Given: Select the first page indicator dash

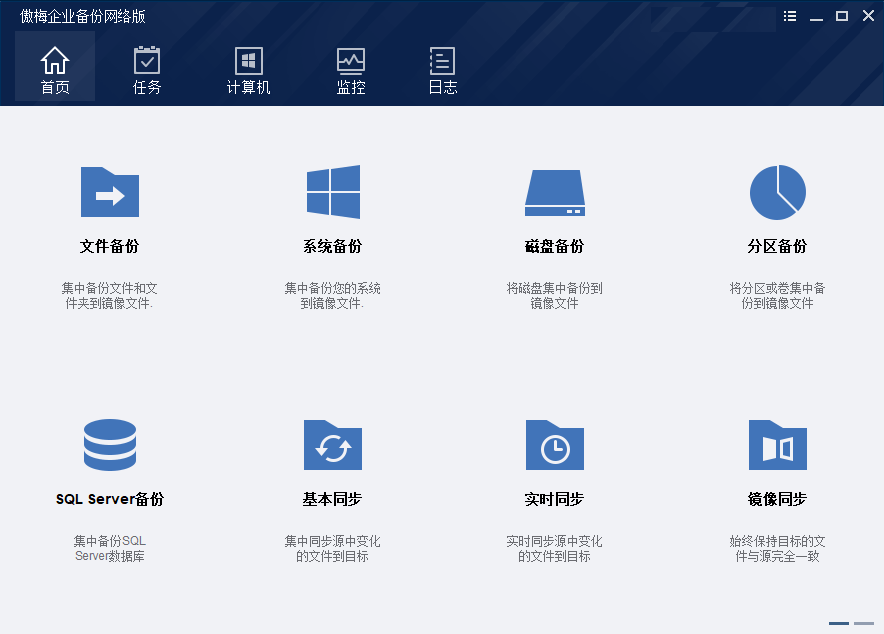Looking at the screenshot, I should pyautogui.click(x=839, y=623).
